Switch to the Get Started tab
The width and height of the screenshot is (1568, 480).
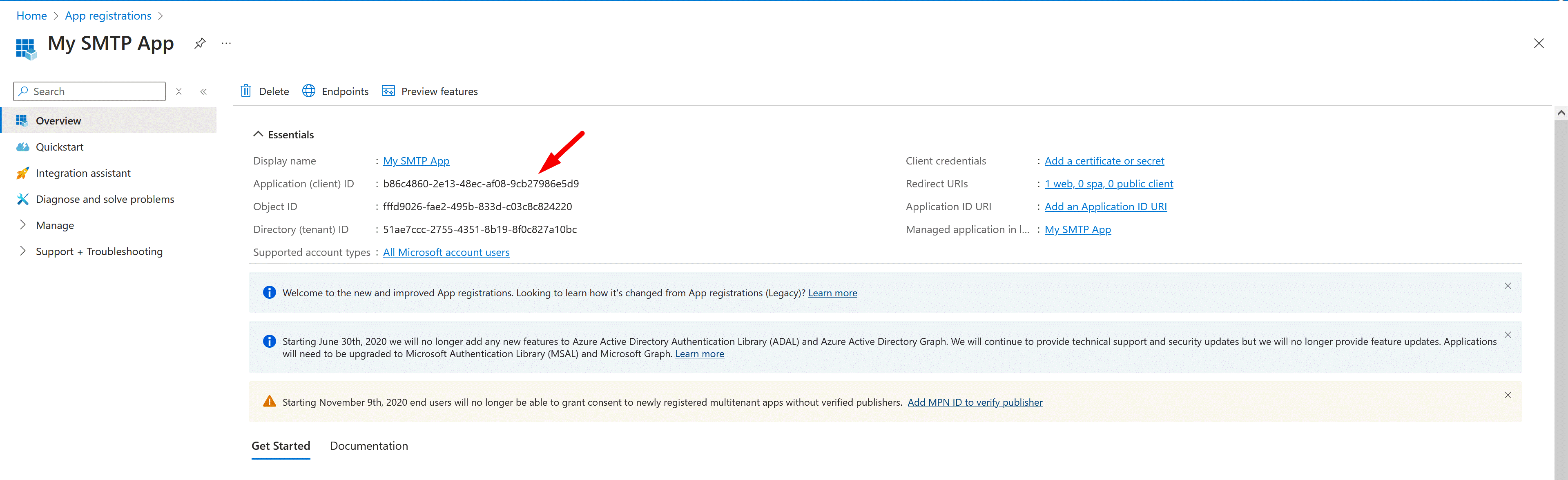pyautogui.click(x=281, y=446)
